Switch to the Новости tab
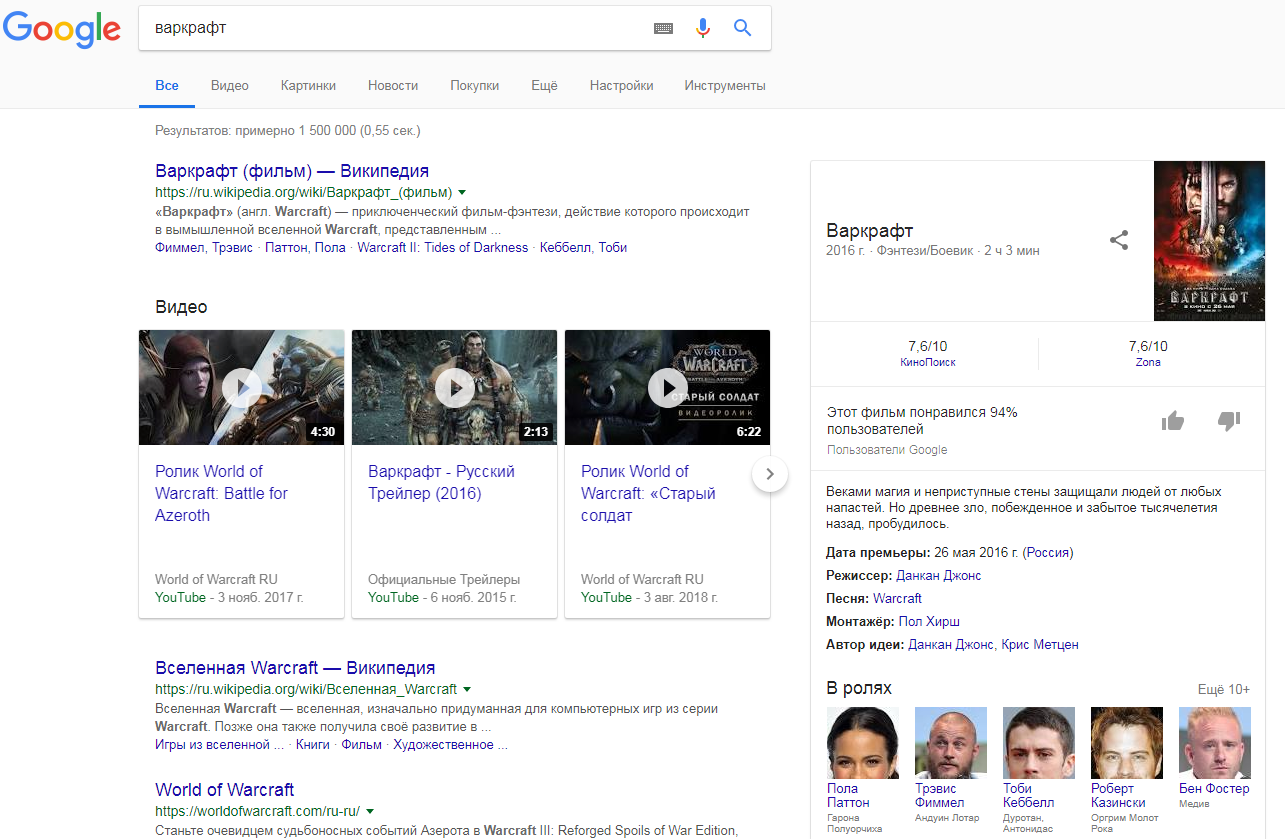 (393, 86)
